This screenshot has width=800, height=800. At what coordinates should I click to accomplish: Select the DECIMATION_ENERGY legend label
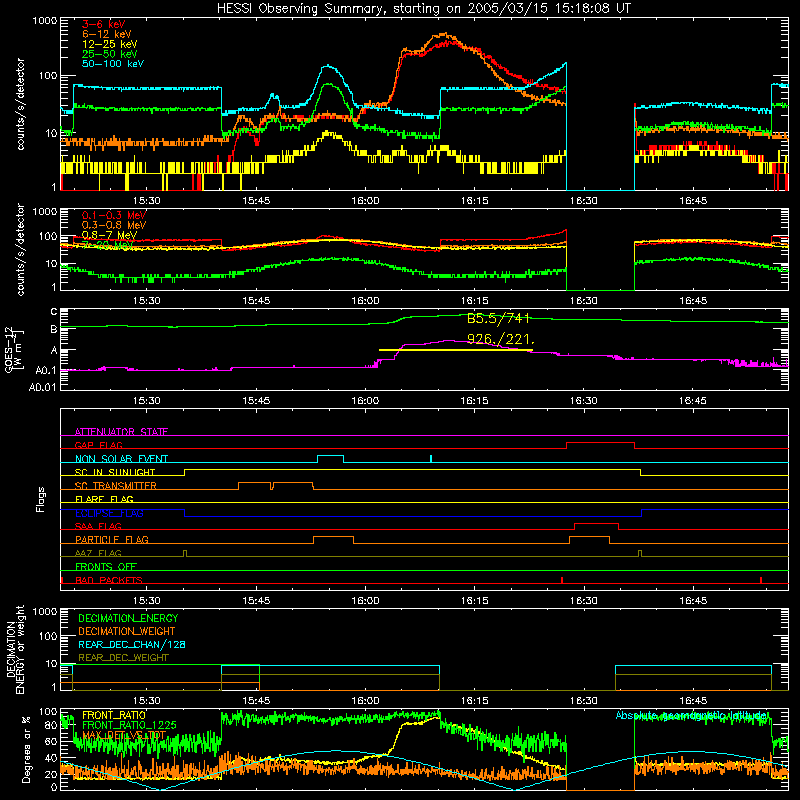(128, 618)
